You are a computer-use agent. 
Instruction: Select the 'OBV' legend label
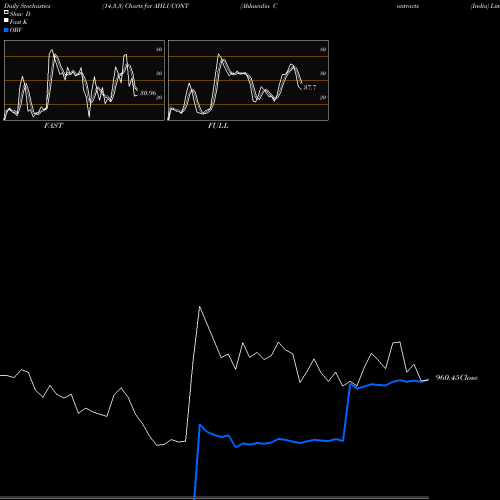click(x=16, y=30)
